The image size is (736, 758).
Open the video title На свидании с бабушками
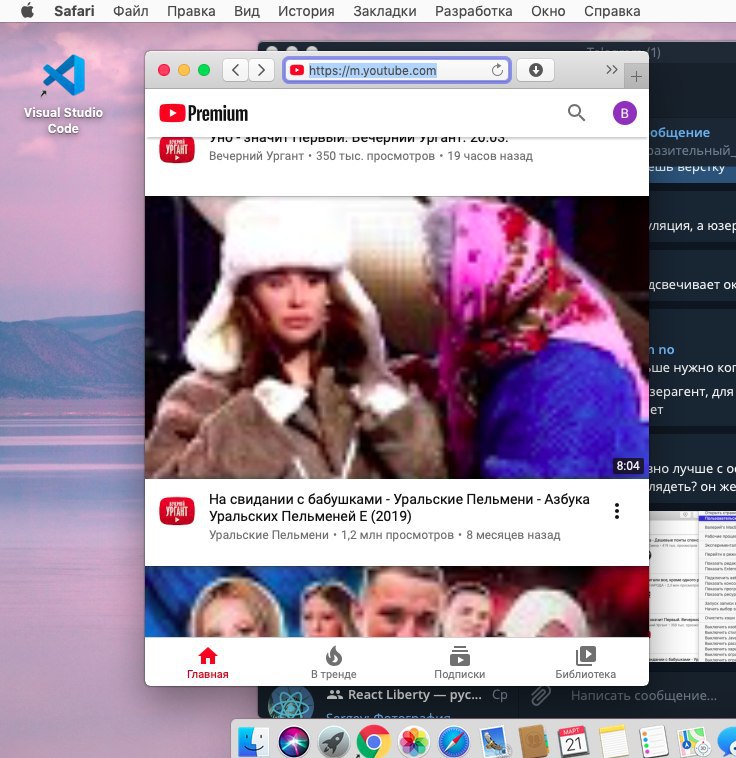tap(399, 508)
